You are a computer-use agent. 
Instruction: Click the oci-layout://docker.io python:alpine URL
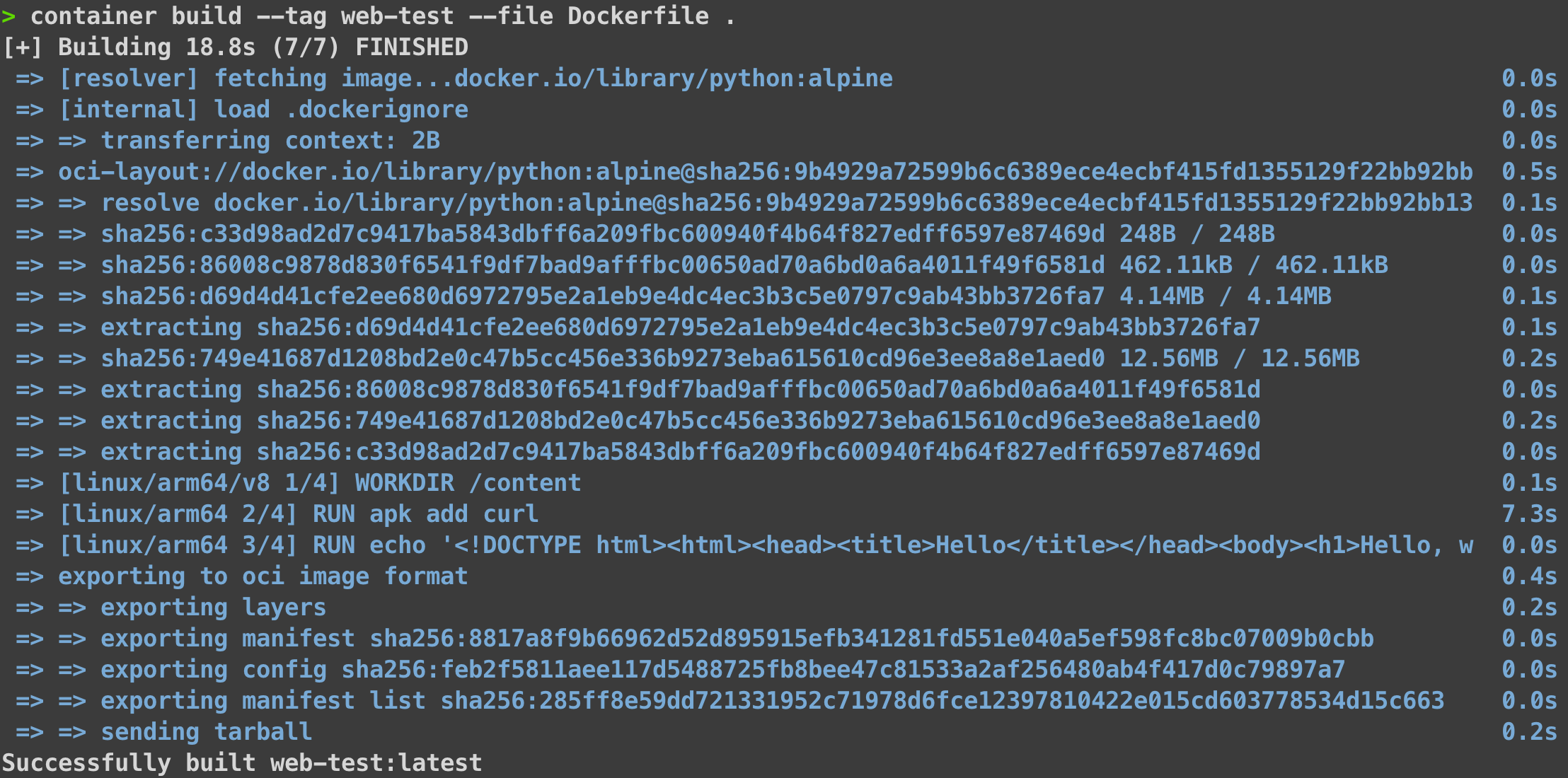pos(765,172)
